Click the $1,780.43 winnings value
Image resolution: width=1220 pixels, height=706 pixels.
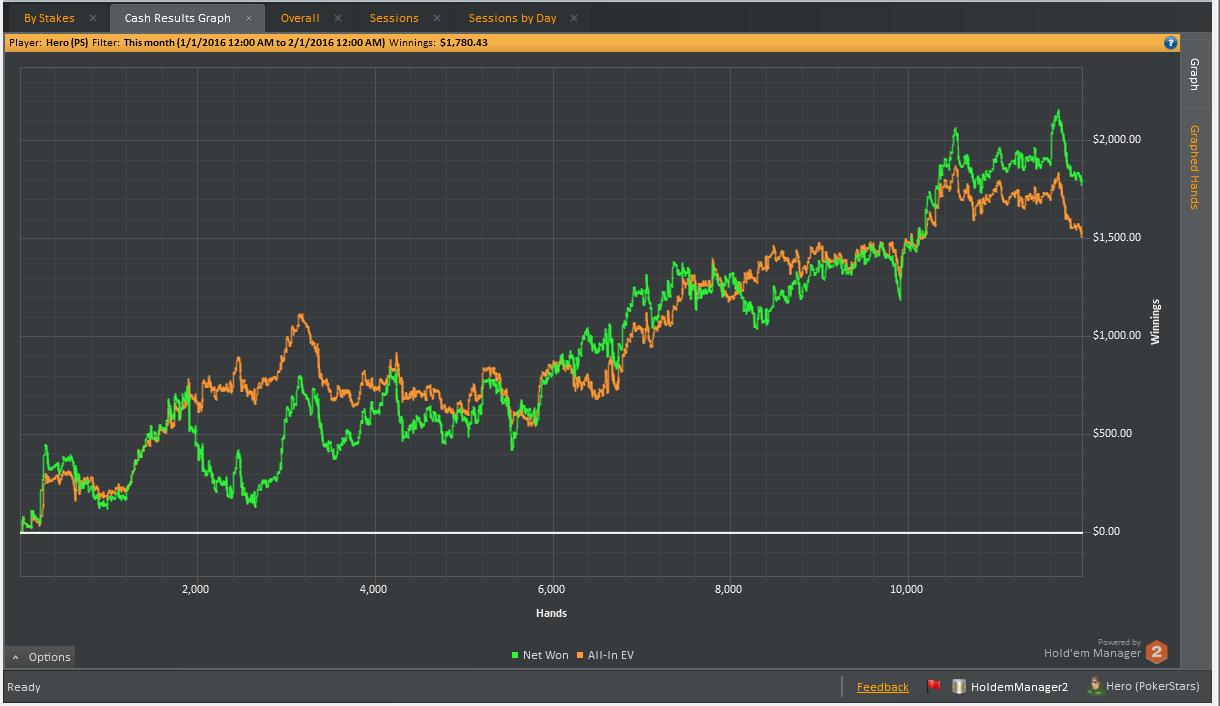464,43
